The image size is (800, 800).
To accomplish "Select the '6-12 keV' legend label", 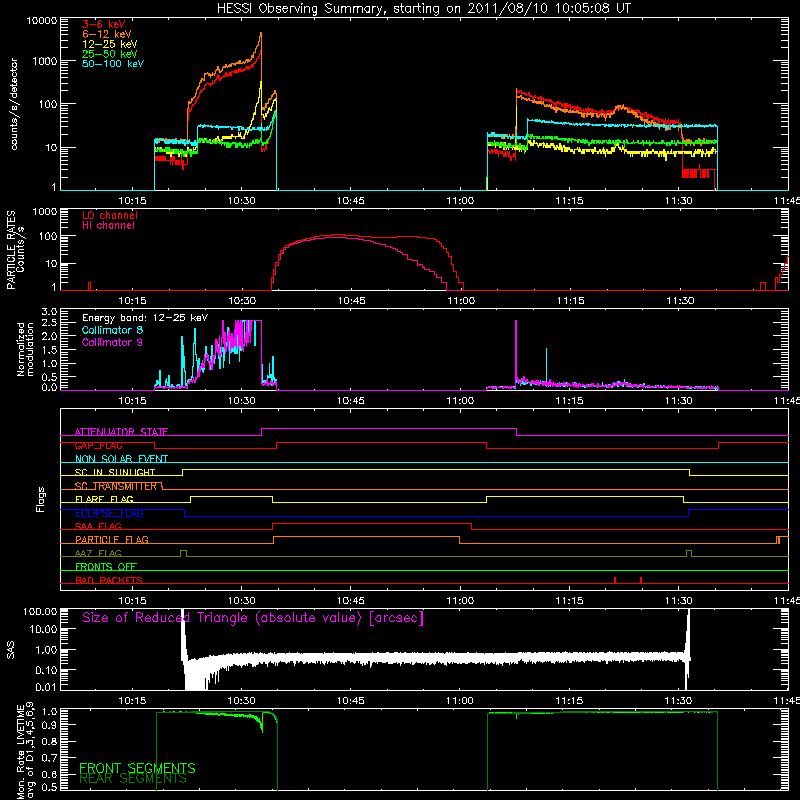I will point(107,34).
